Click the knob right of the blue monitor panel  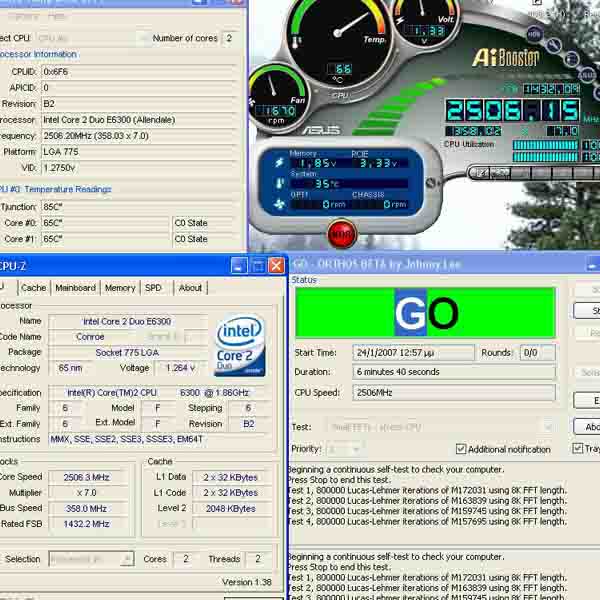pyautogui.click(x=431, y=183)
